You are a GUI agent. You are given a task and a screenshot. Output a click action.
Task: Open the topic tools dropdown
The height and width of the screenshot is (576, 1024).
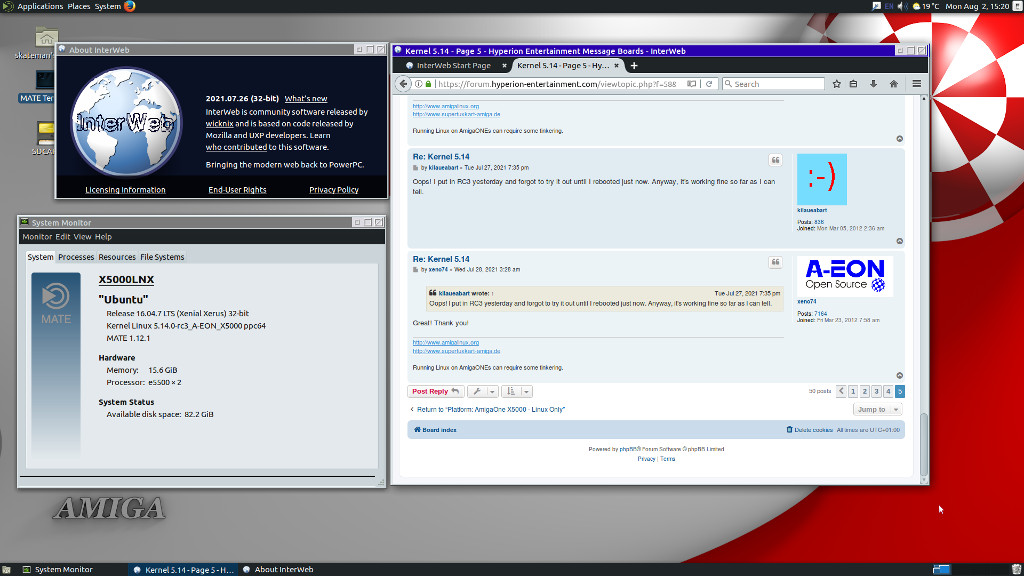483,391
